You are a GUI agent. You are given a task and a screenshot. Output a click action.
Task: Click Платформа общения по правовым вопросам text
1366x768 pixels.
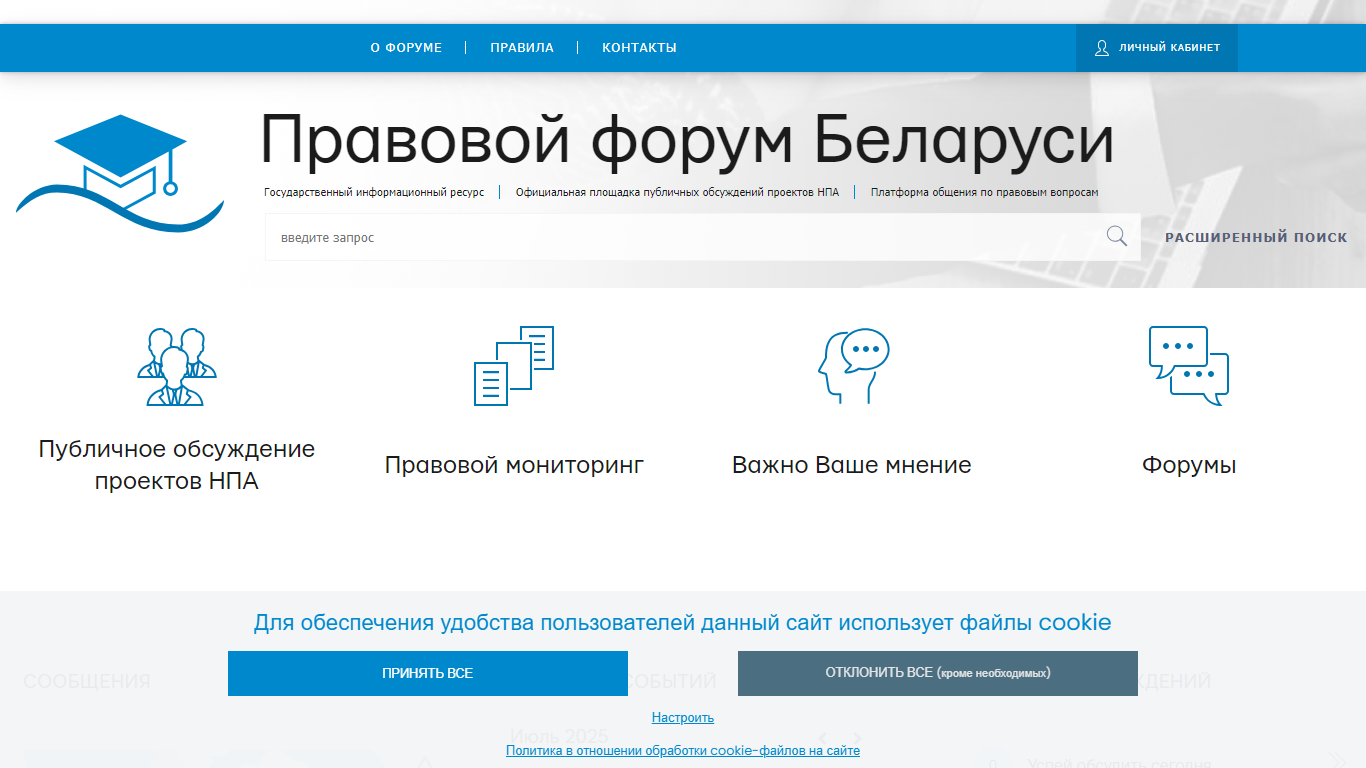point(985,192)
